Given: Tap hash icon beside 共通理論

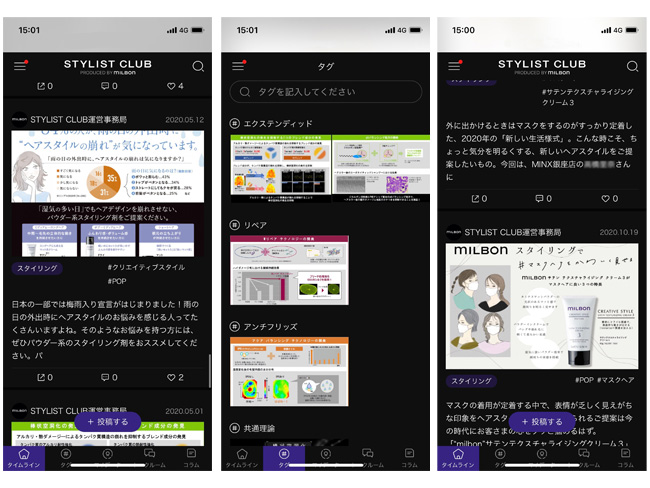Looking at the screenshot, I should (235, 428).
